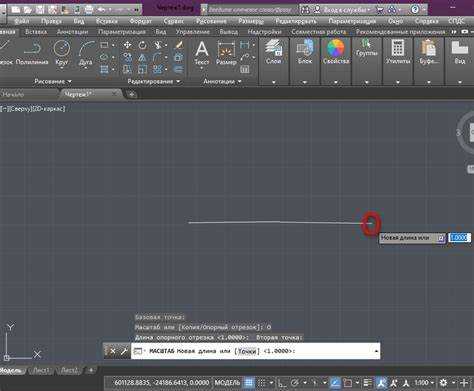
Task: Select the Круг (Circle) tool
Action: (62, 53)
